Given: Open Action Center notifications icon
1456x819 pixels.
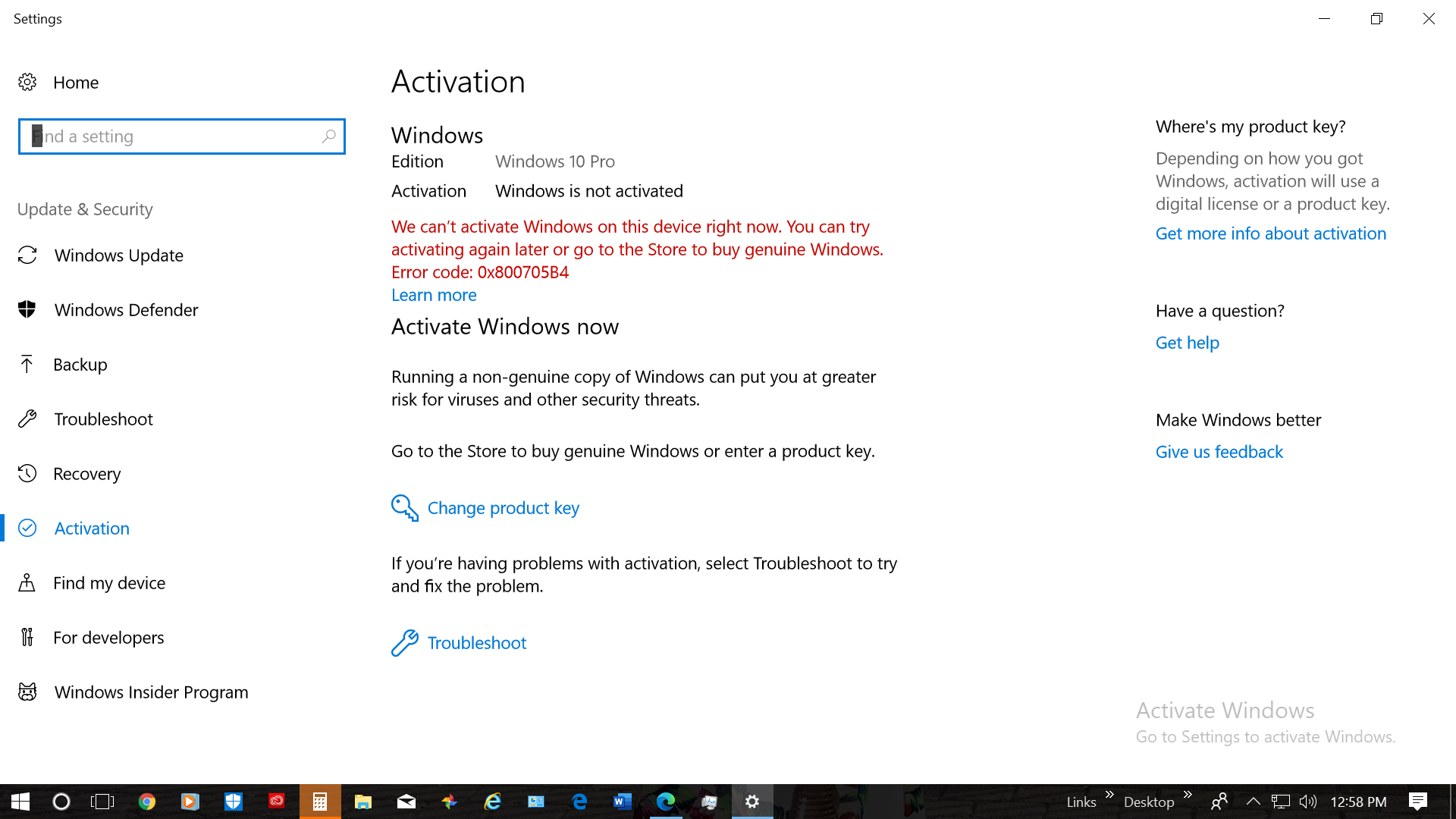Looking at the screenshot, I should (1418, 802).
